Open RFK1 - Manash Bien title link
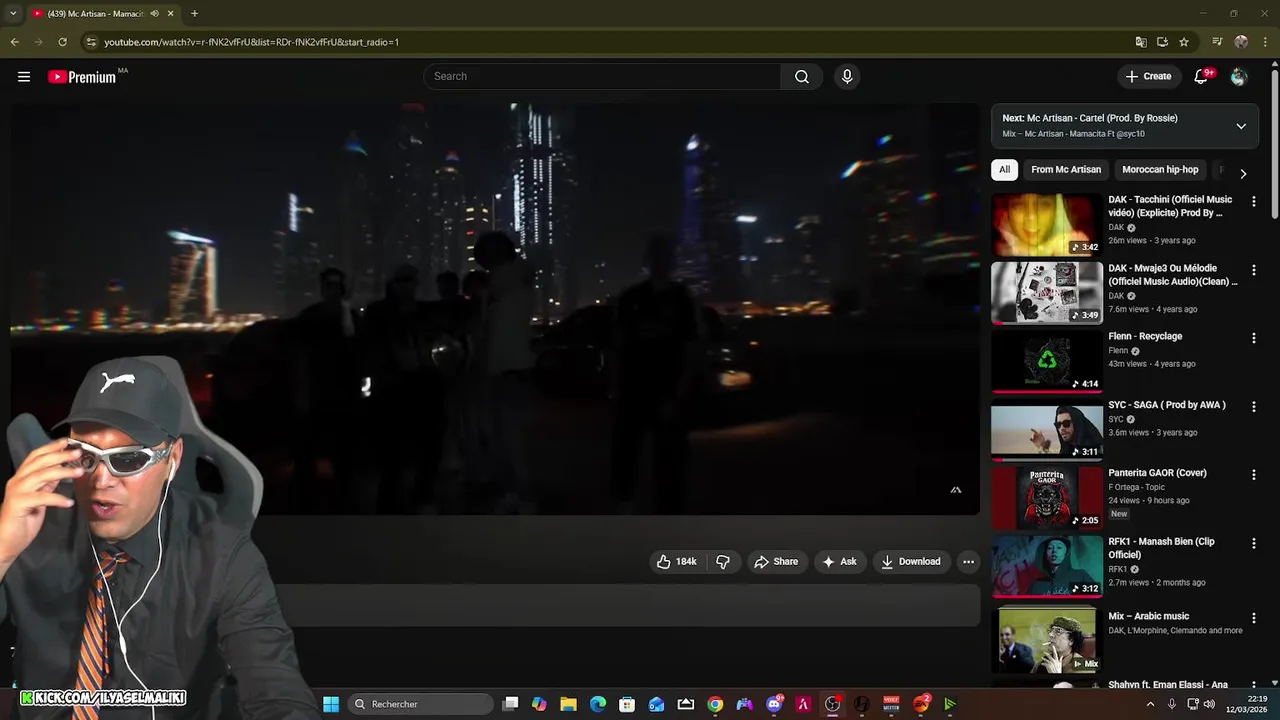The height and width of the screenshot is (720, 1280). coord(1161,548)
